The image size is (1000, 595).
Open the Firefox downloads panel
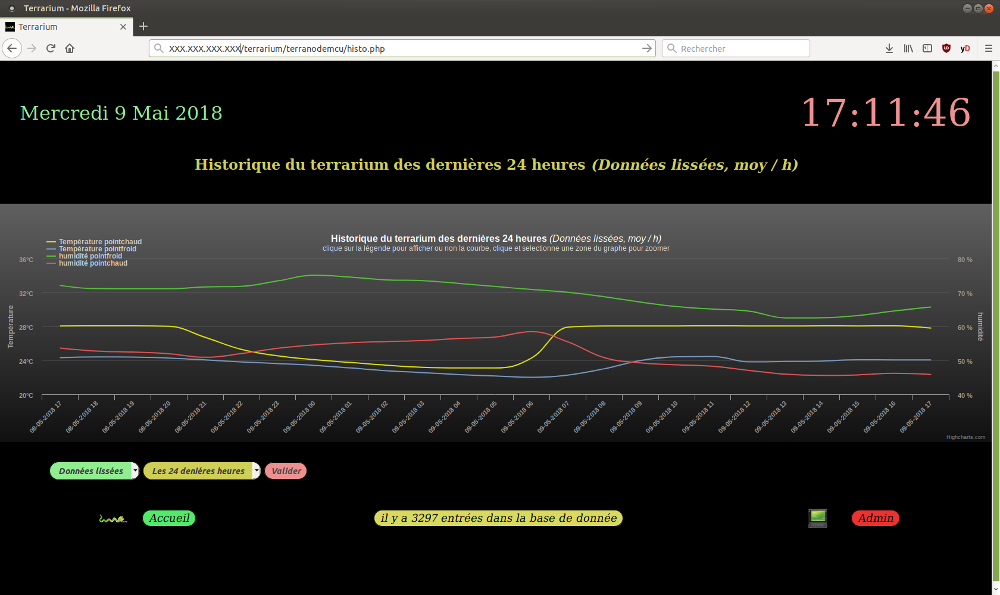click(x=889, y=48)
